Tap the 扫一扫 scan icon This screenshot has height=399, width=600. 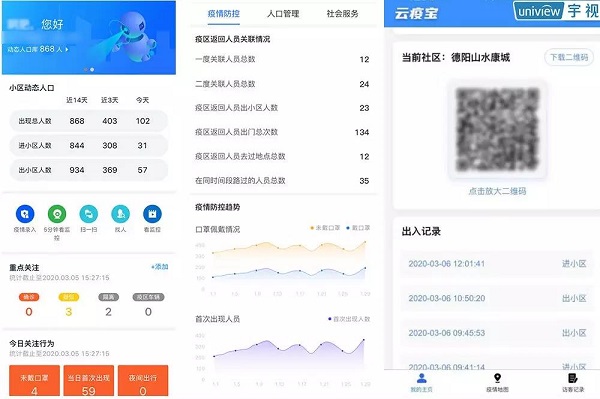coord(88,214)
